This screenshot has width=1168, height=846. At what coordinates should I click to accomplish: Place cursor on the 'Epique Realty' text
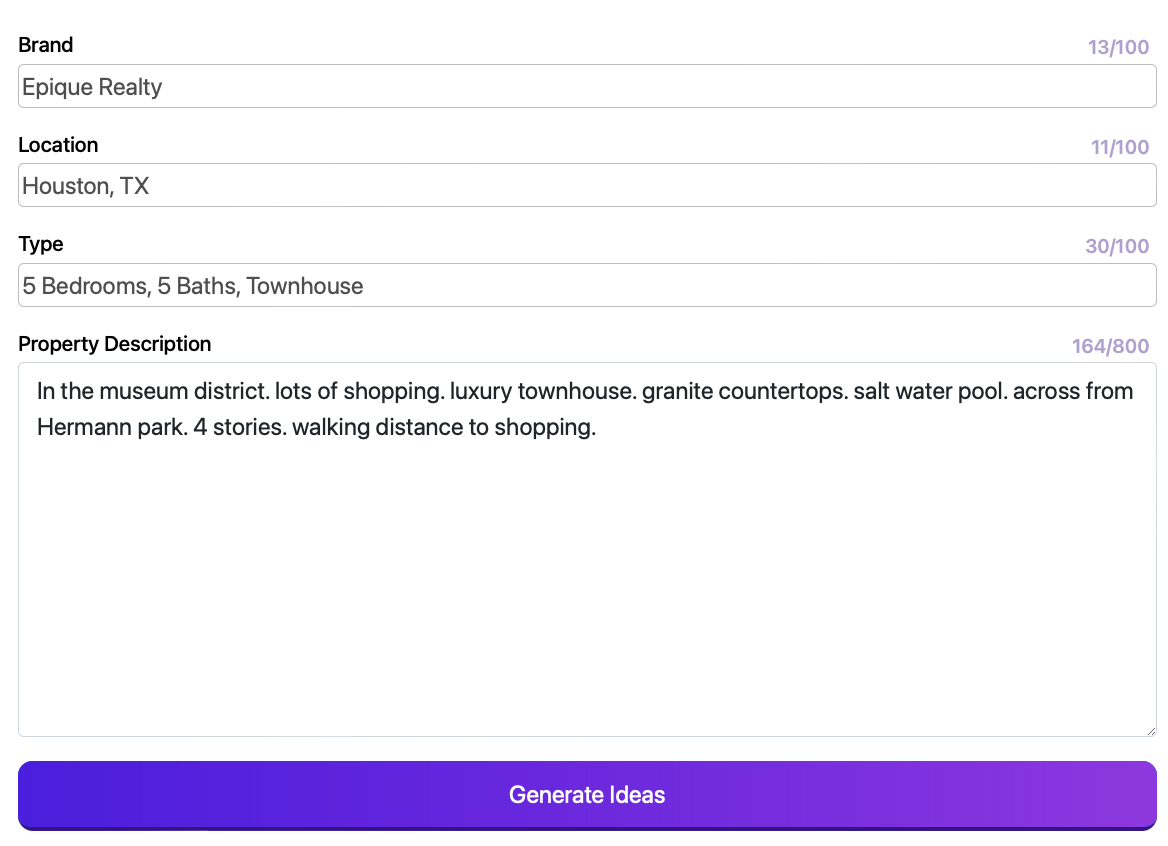92,88
